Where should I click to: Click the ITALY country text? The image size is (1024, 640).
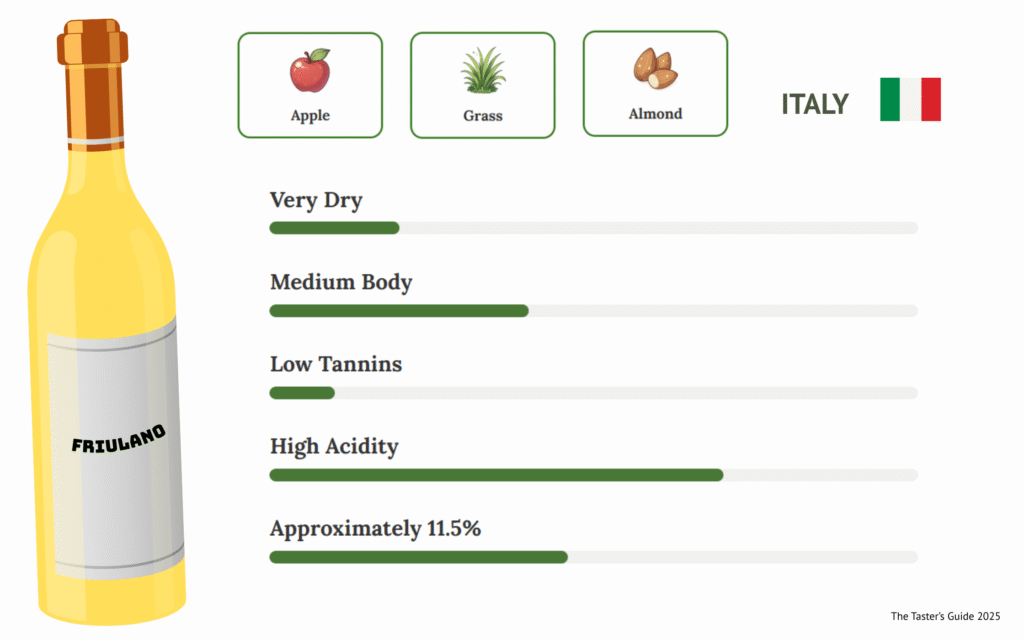point(814,104)
